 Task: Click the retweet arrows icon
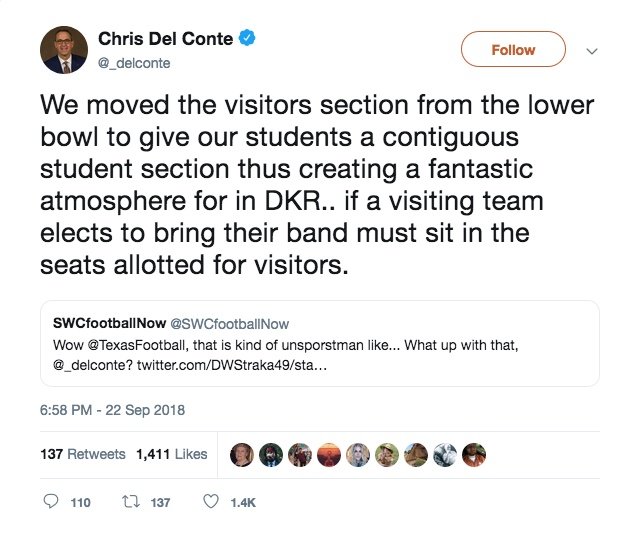[x=128, y=503]
